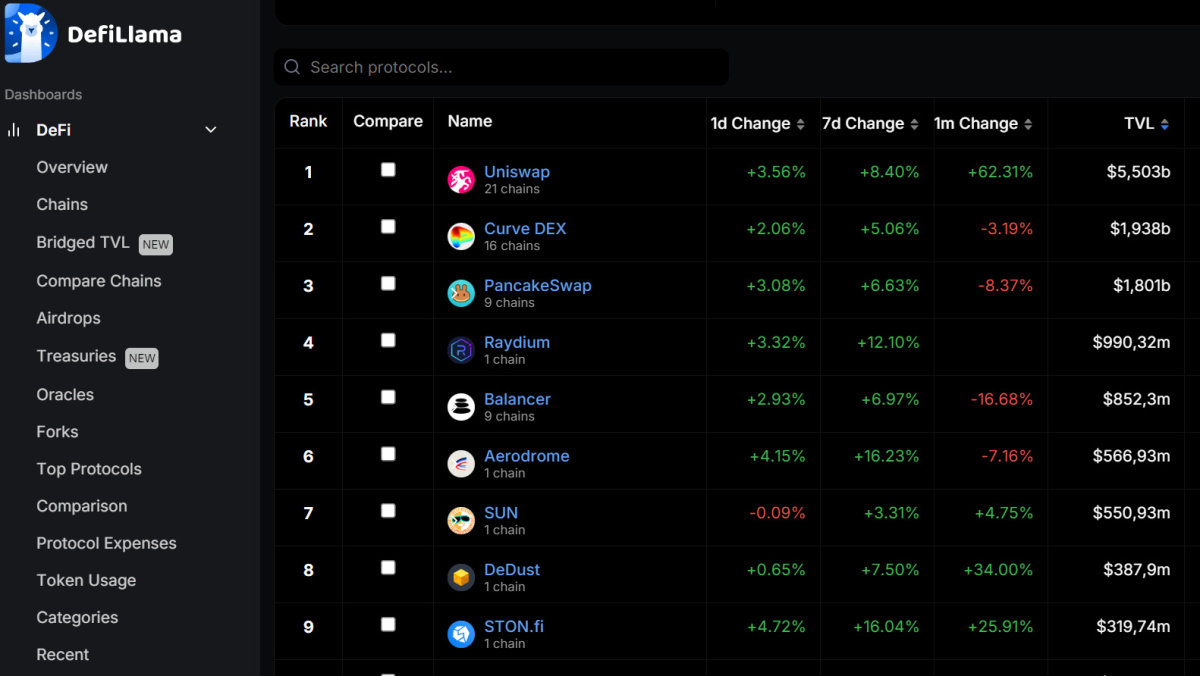Check the Balancer compare checkbox
This screenshot has height=676, width=1200.
pyautogui.click(x=388, y=397)
